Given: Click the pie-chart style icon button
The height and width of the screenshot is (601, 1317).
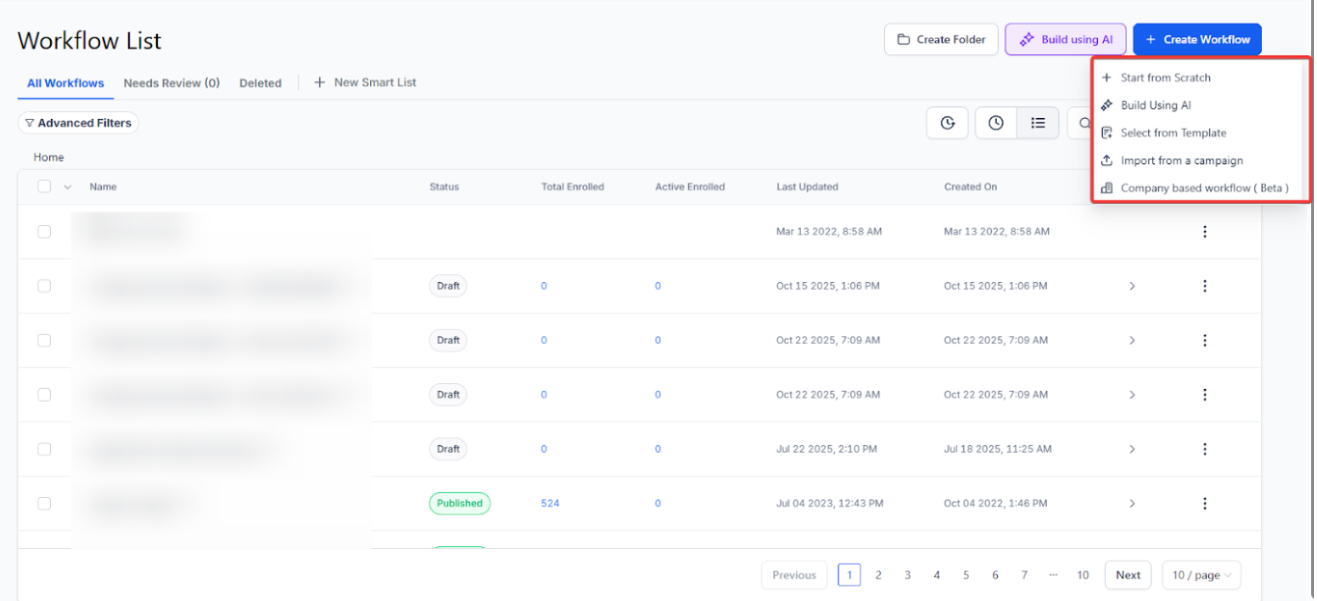Looking at the screenshot, I should [947, 123].
